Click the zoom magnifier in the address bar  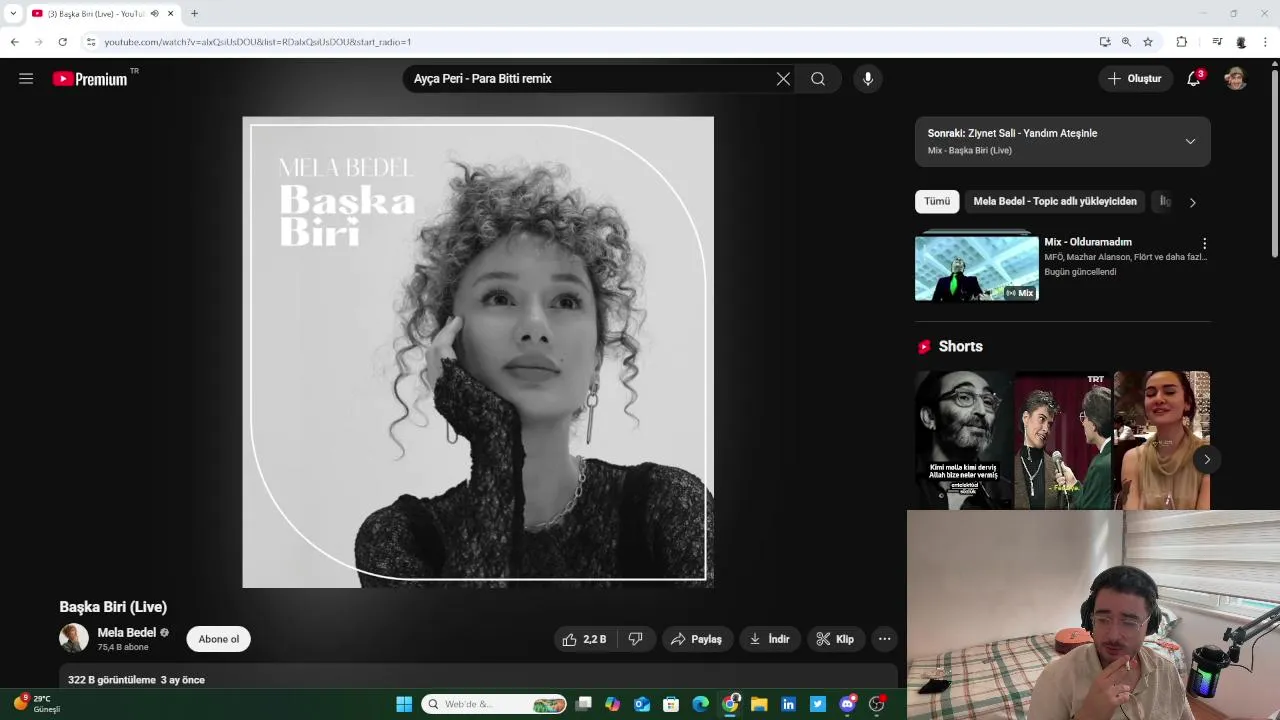(1126, 42)
